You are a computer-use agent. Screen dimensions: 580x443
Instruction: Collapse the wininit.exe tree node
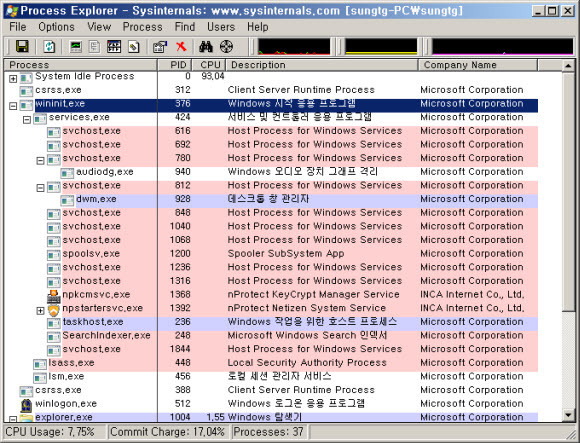(13, 106)
